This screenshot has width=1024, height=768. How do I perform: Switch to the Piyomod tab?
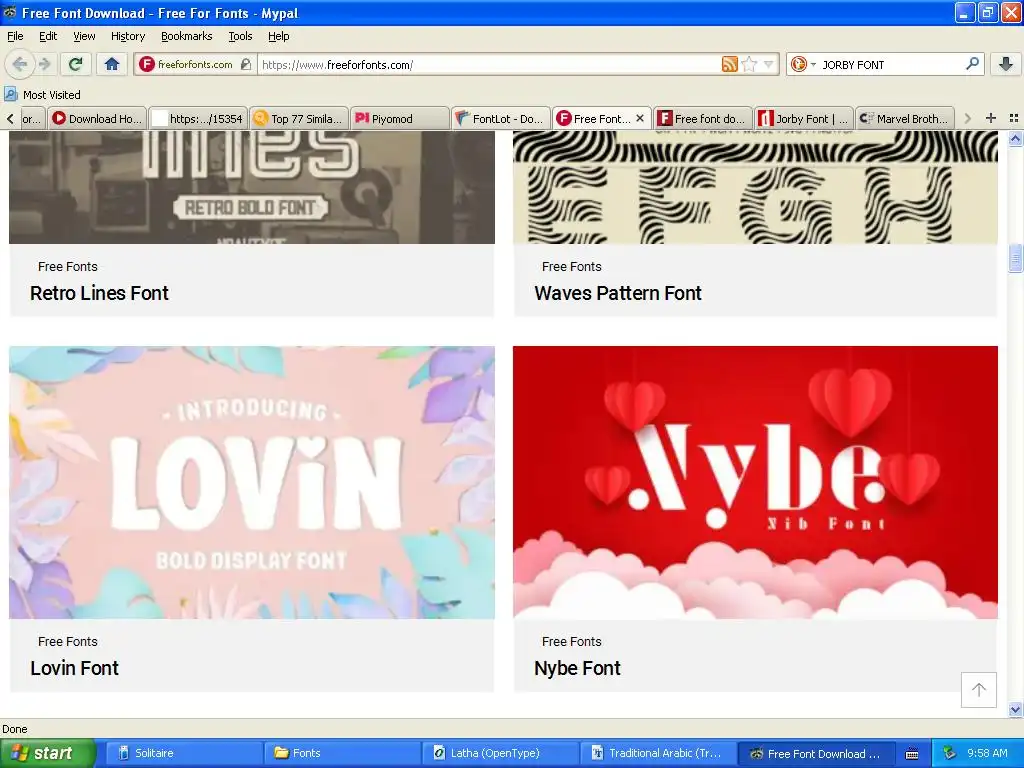click(x=400, y=118)
